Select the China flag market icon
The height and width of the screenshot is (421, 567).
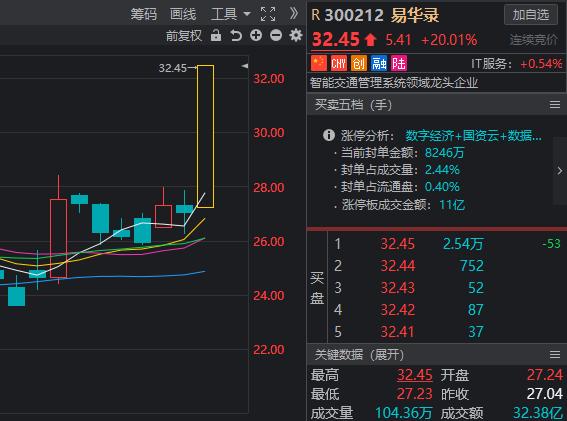[319, 63]
